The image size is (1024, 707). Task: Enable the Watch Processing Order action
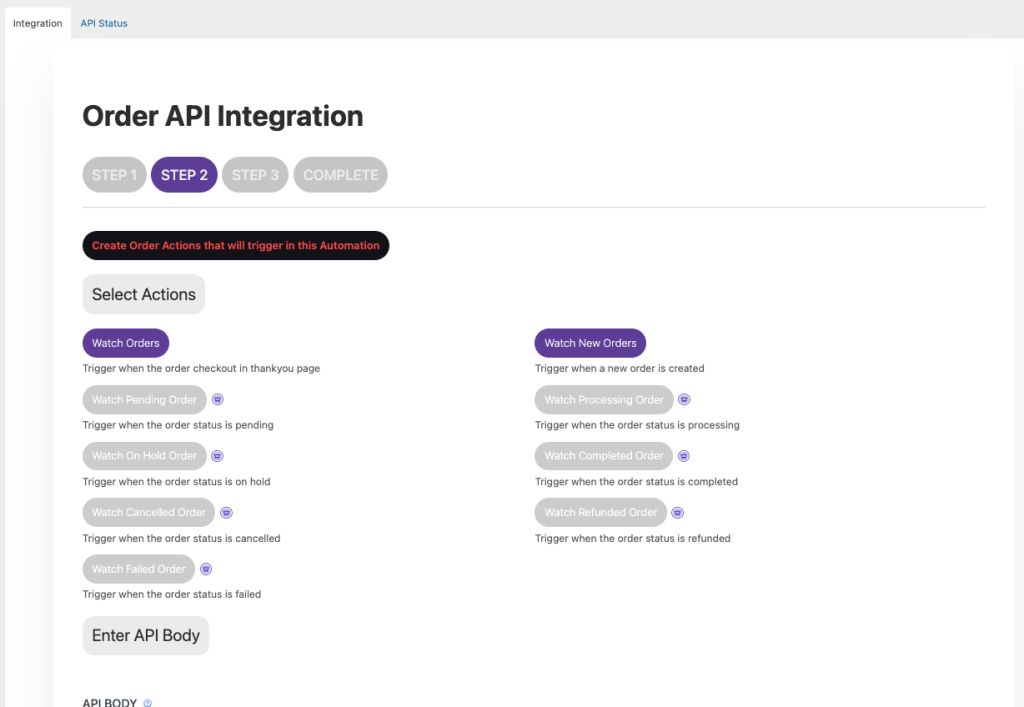pyautogui.click(x=604, y=400)
